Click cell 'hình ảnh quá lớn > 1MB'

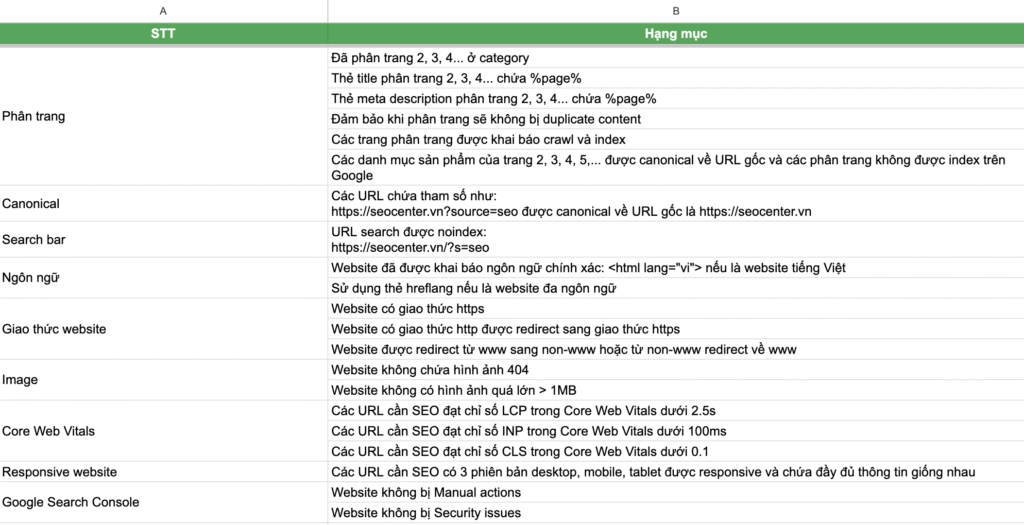click(676, 390)
